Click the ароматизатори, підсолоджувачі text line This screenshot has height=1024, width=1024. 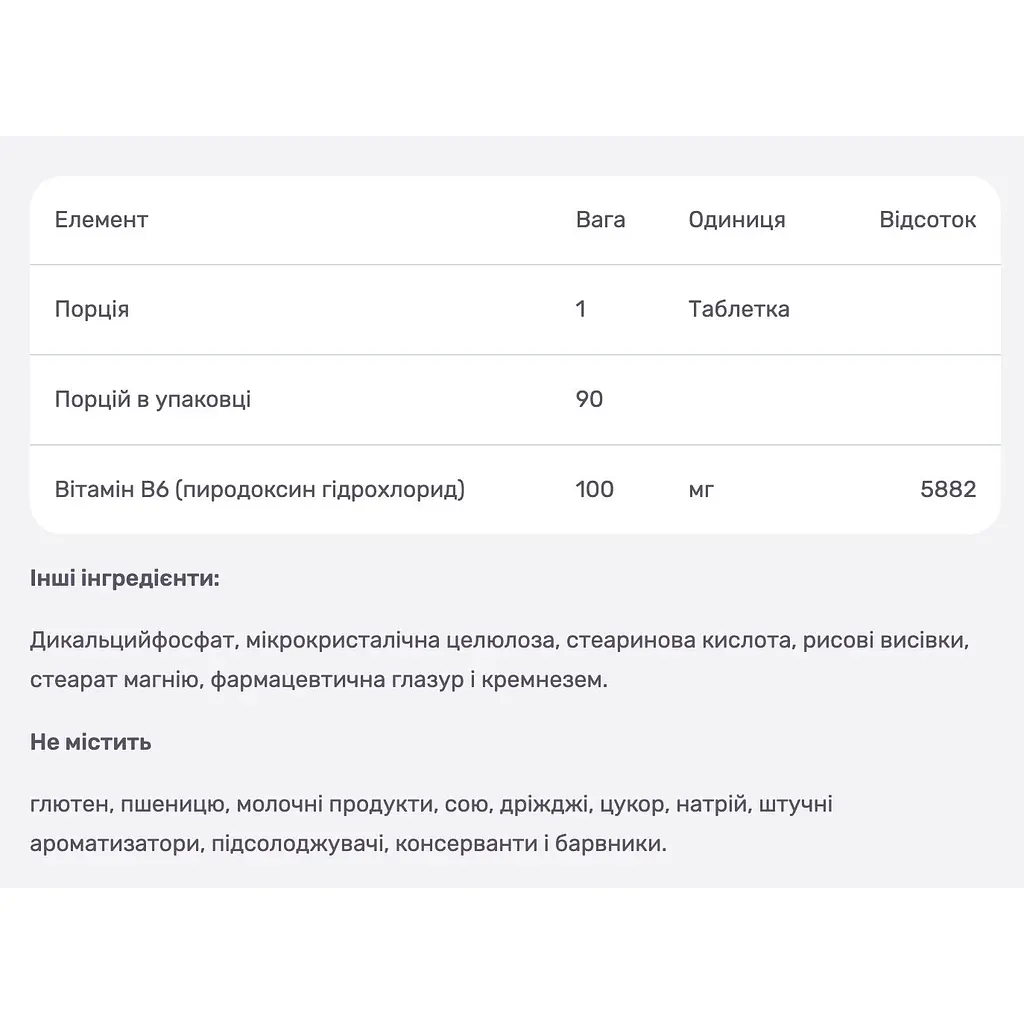[348, 844]
